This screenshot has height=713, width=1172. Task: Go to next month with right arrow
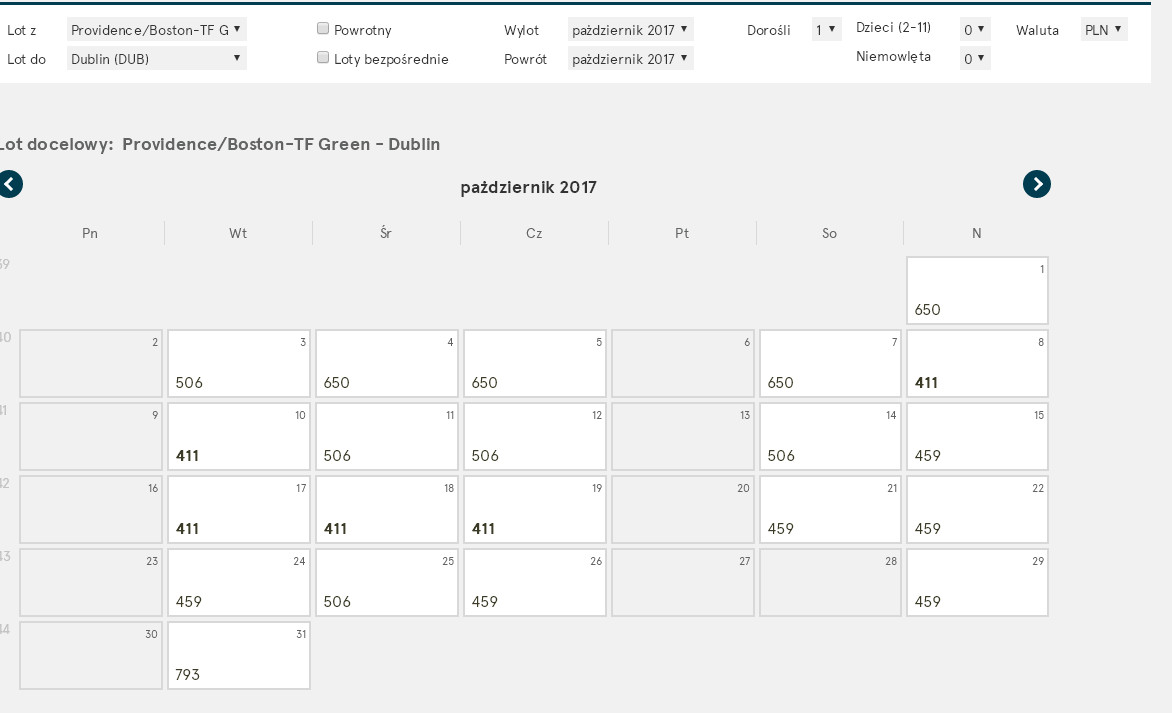pyautogui.click(x=1037, y=184)
